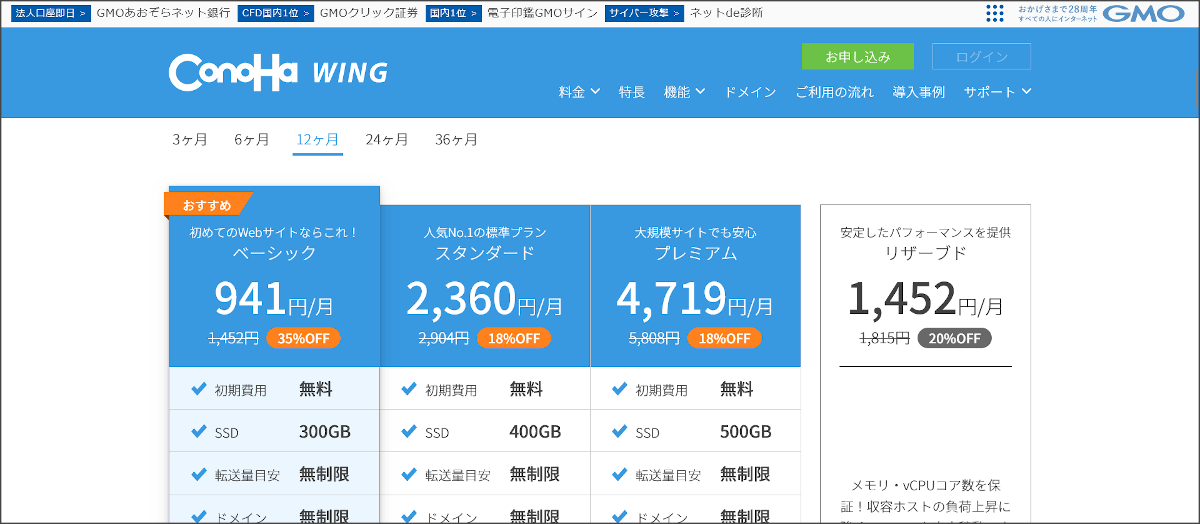1200x524 pixels.
Task: Click the struck-through 5,808円 price
Action: click(x=655, y=338)
